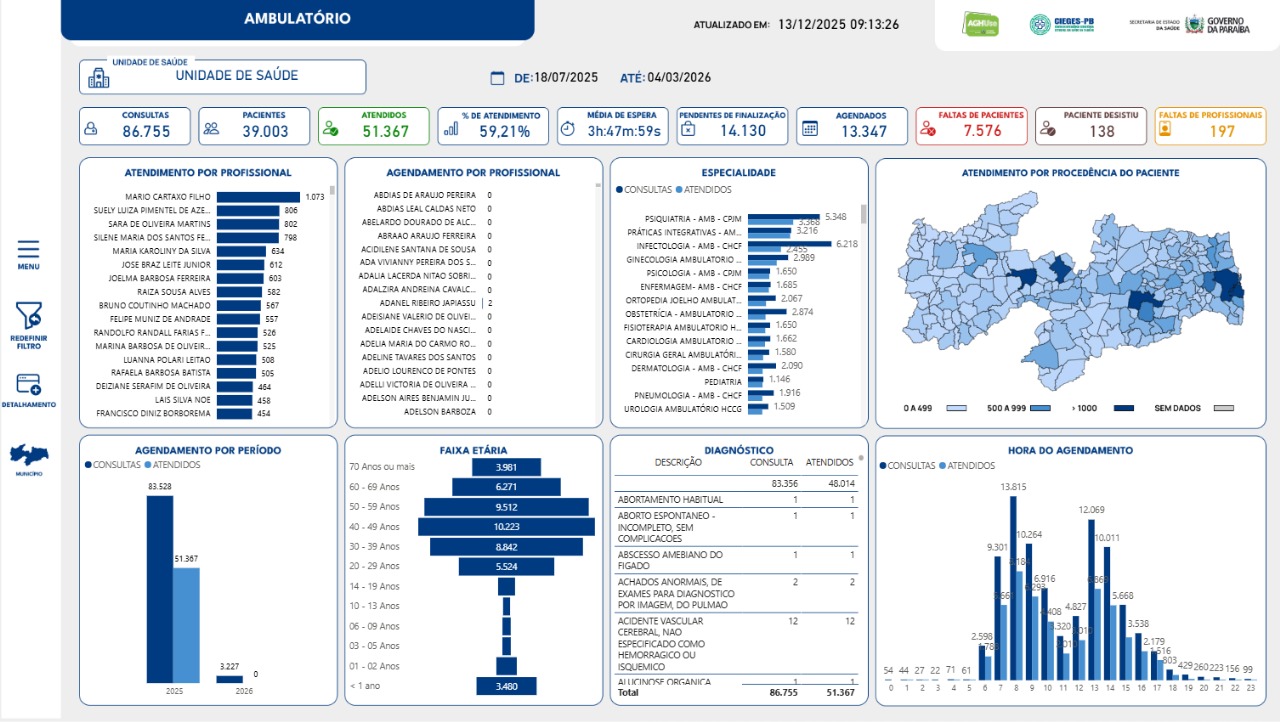Click the Especialidade chart vertical scrollbar
Screen dimensions: 1280x722
coord(863,214)
